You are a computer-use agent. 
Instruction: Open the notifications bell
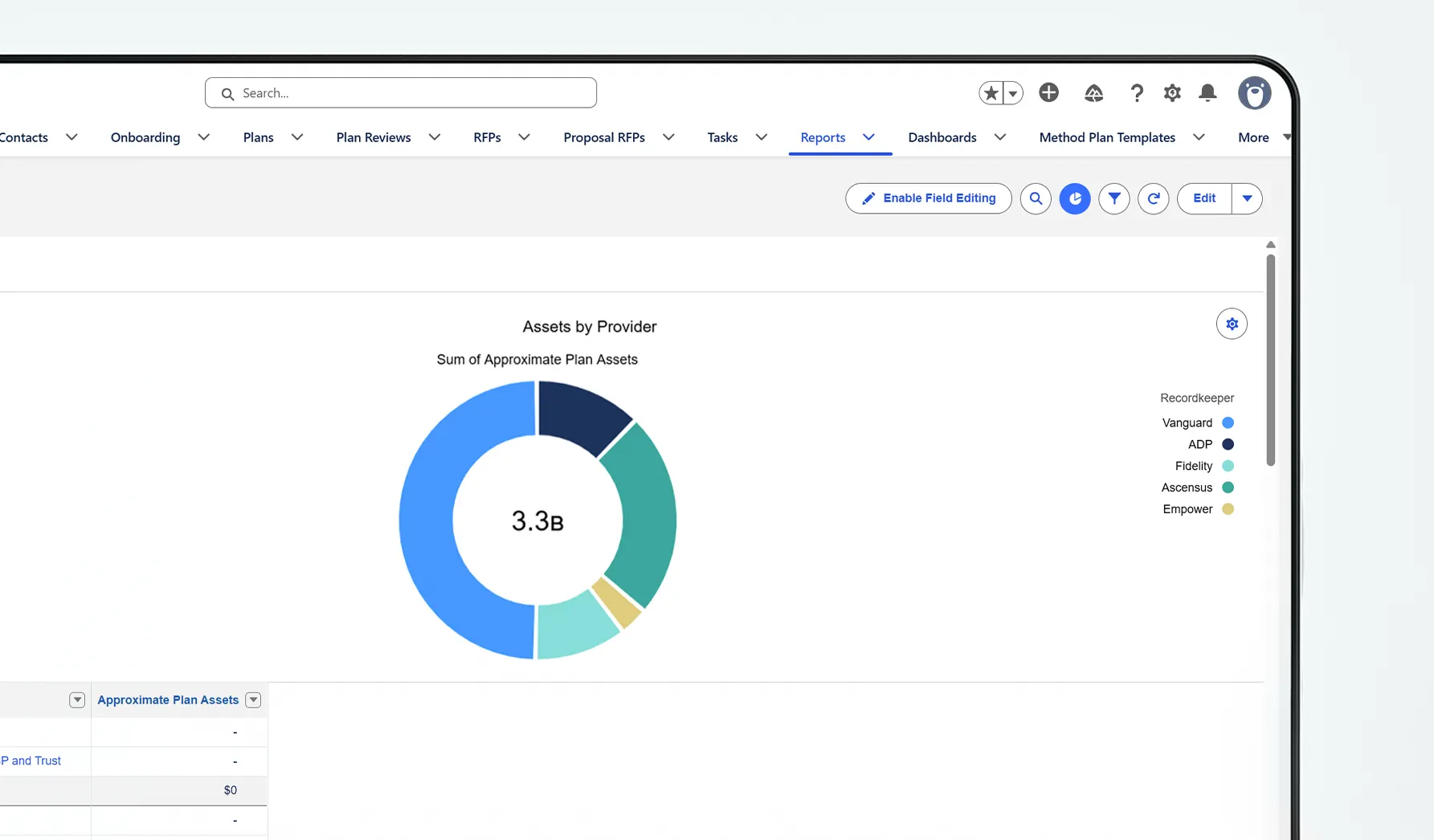coord(1207,93)
